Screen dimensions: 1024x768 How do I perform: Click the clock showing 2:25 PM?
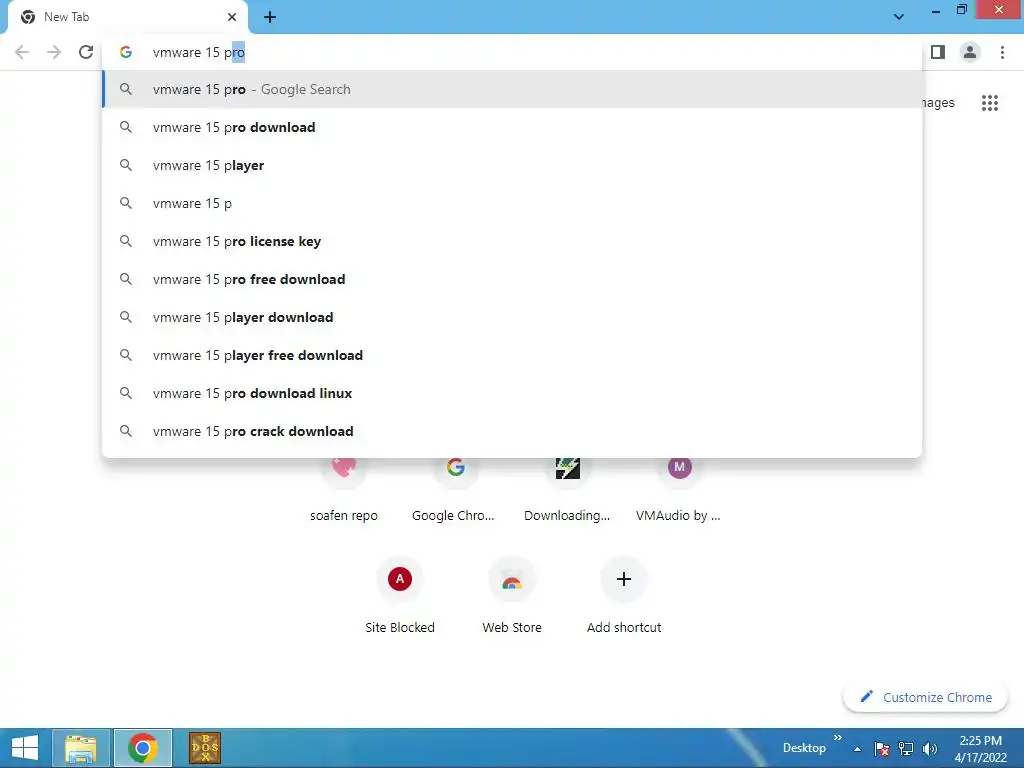(980, 748)
